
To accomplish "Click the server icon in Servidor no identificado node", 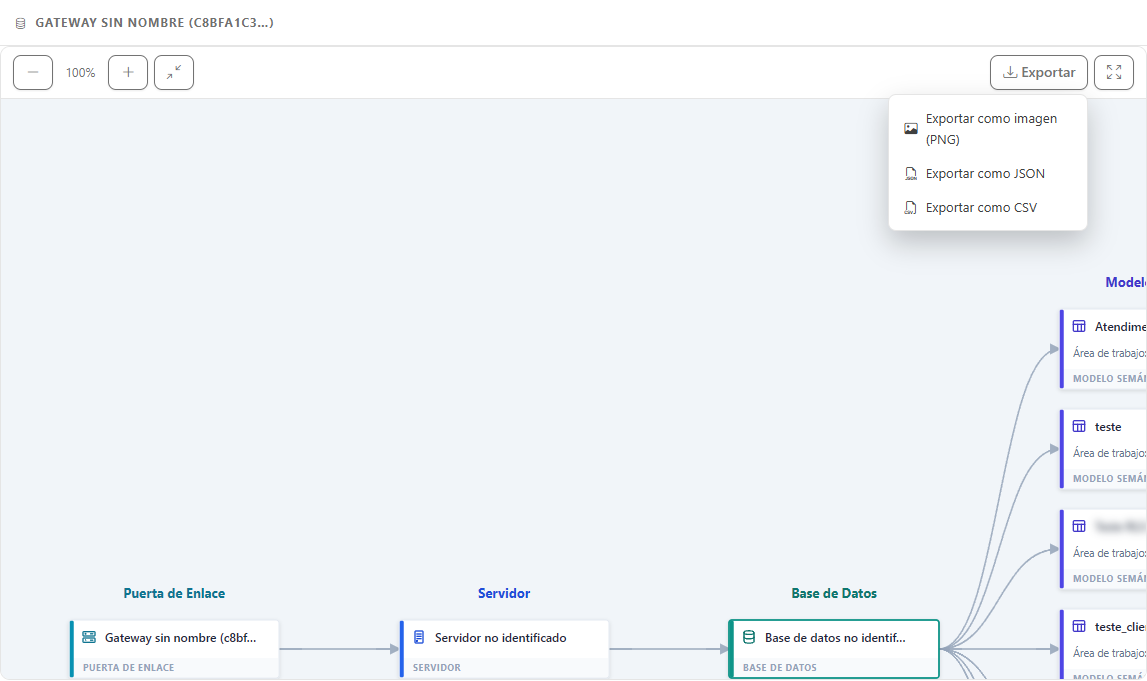I will coord(419,637).
